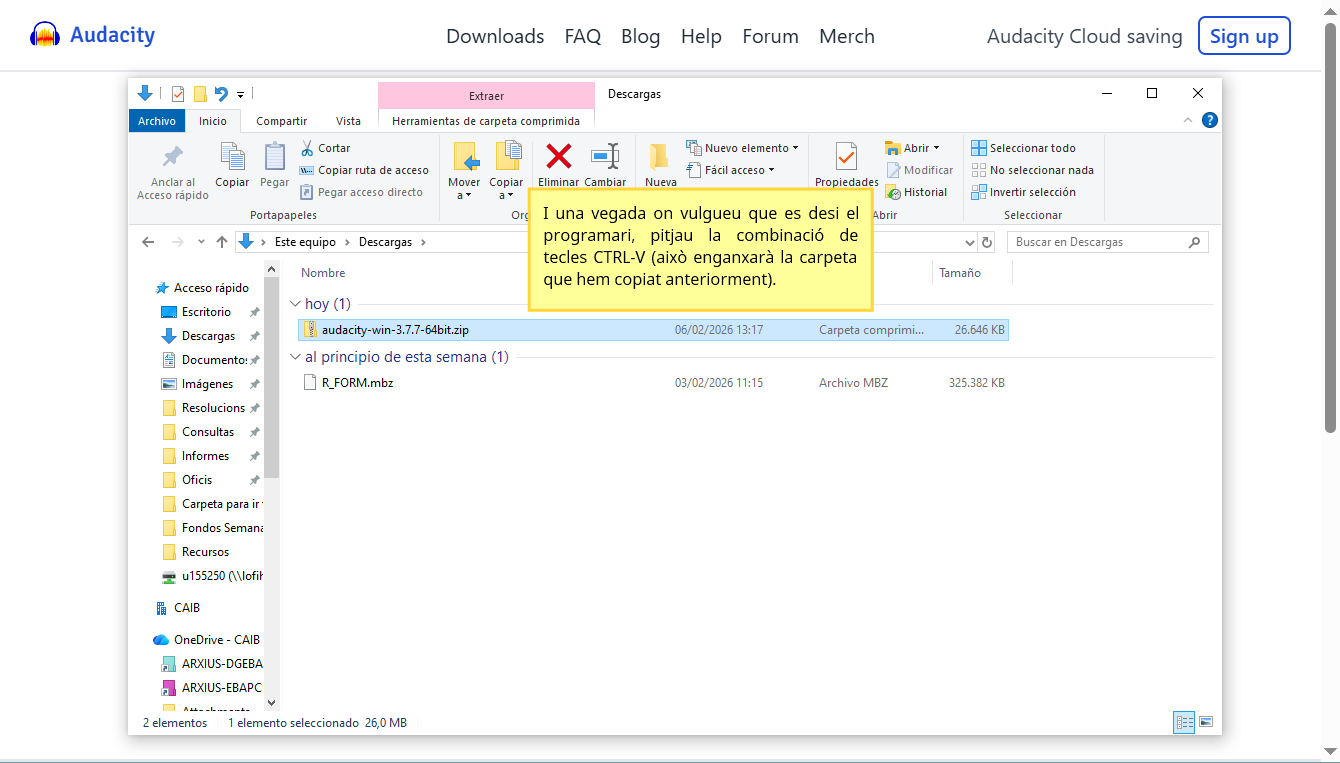1340x763 pixels.
Task: Open the Archivo menu tab
Action: click(157, 121)
